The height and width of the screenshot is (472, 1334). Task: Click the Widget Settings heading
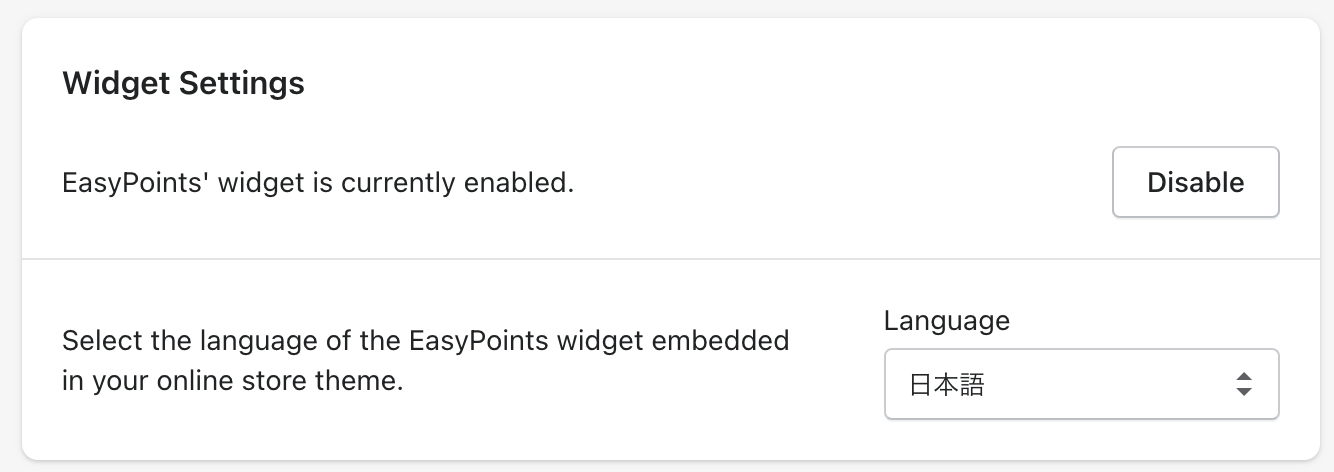click(x=183, y=83)
